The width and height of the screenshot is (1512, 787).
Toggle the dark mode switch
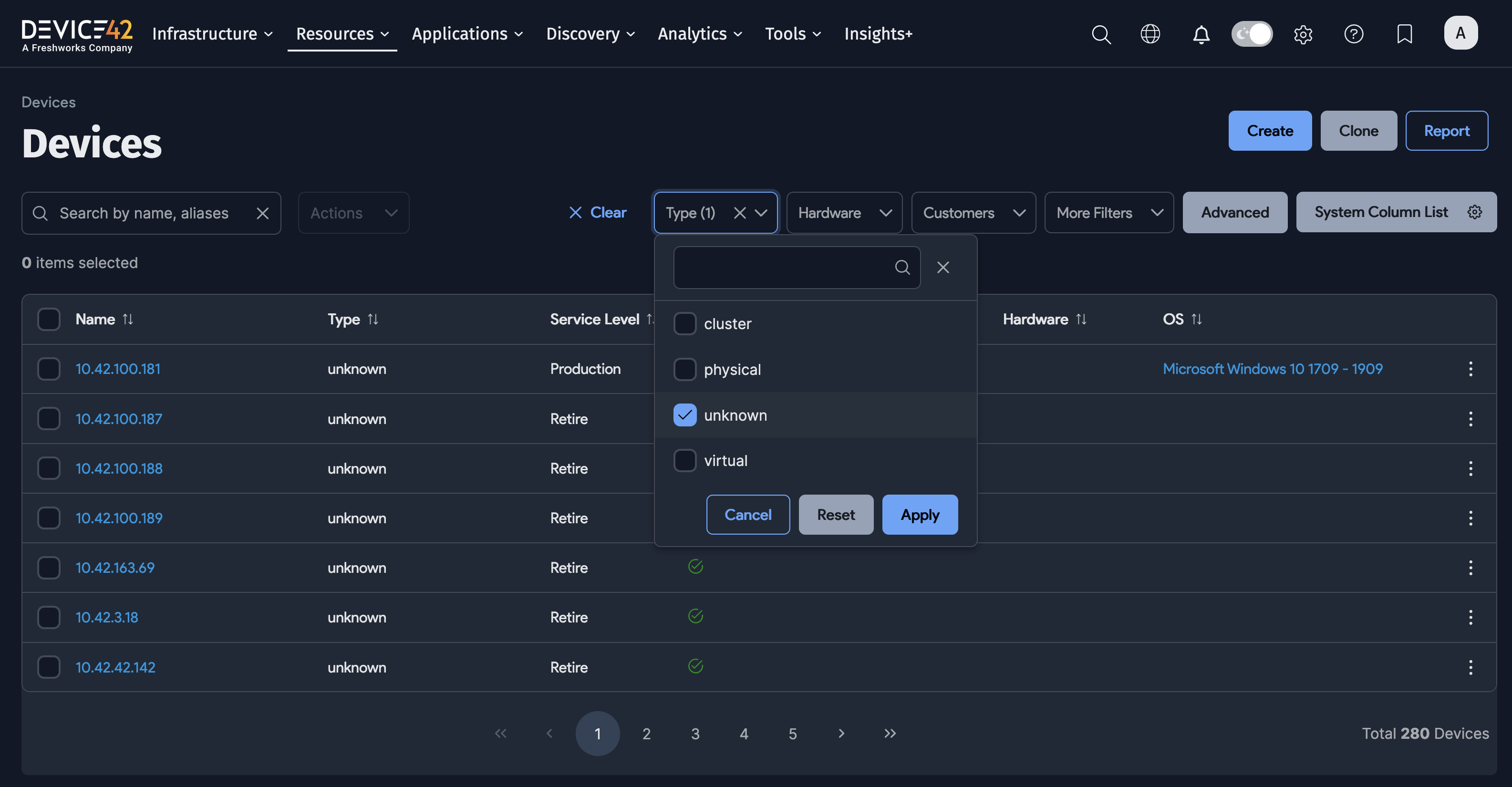click(x=1252, y=34)
